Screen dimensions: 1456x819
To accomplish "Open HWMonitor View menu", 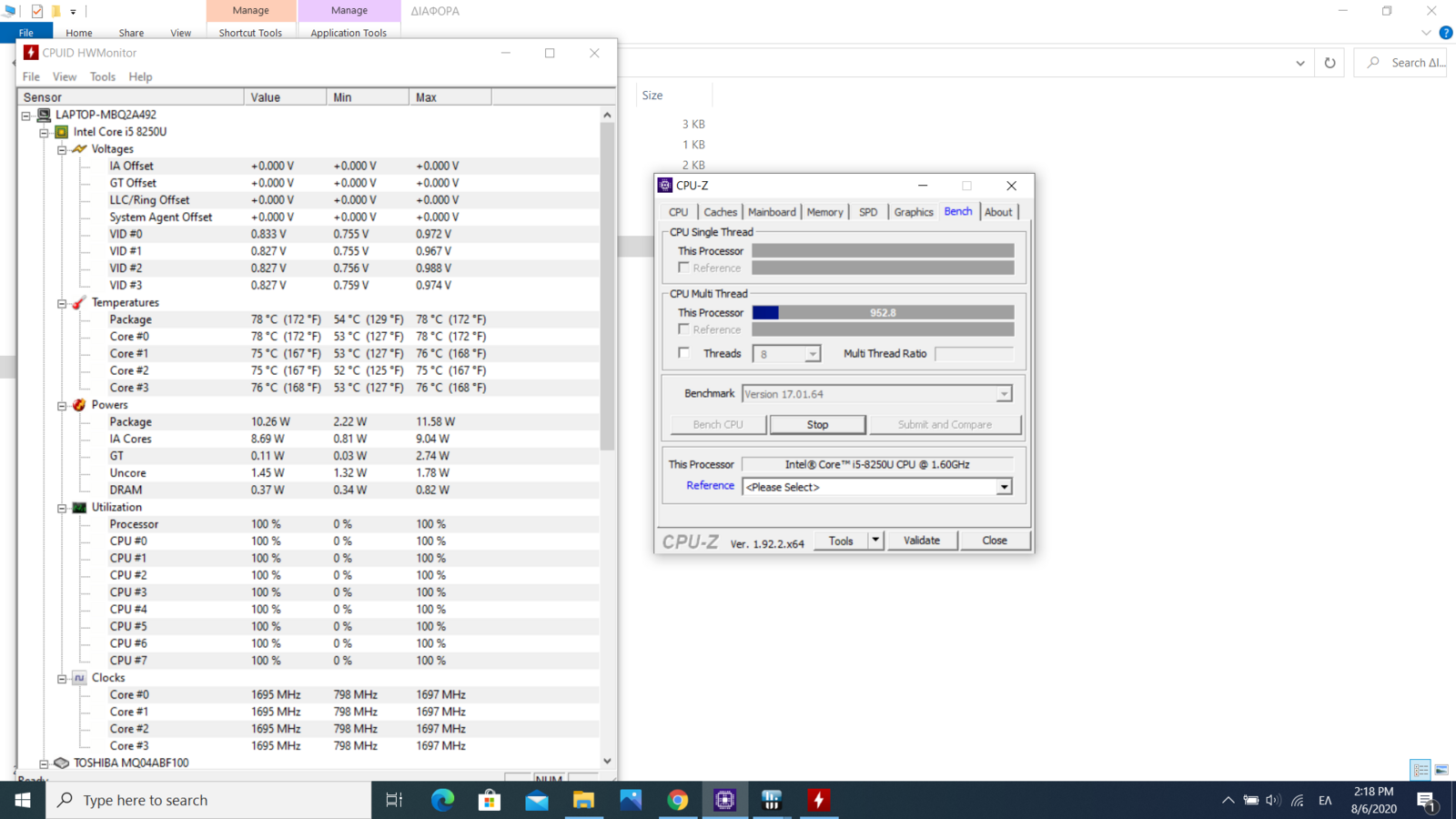I will (x=65, y=76).
